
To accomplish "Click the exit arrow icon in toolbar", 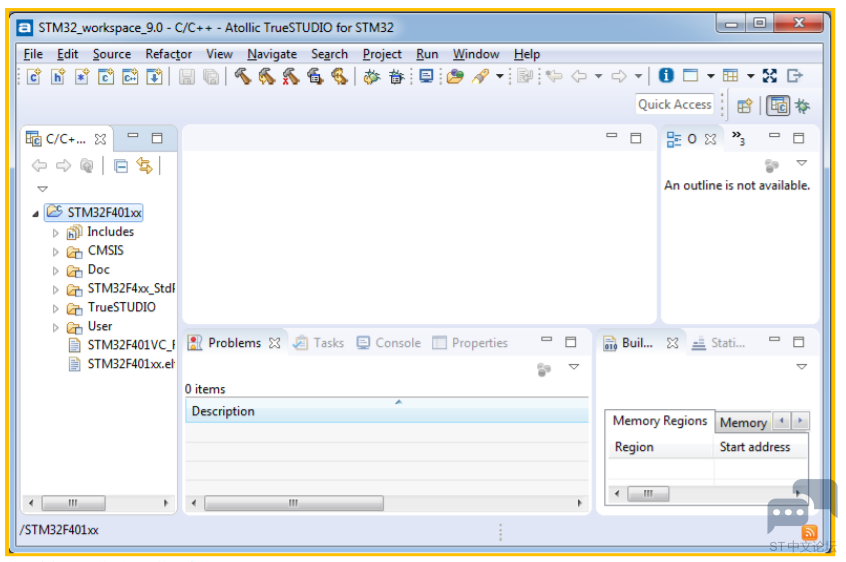I will point(795,76).
